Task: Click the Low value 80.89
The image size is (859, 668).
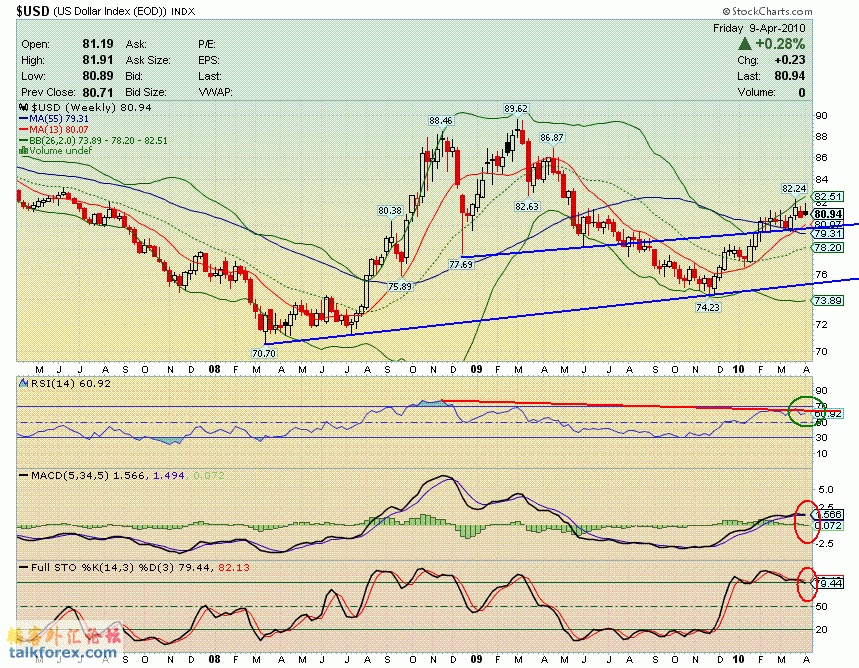Action: point(98,76)
